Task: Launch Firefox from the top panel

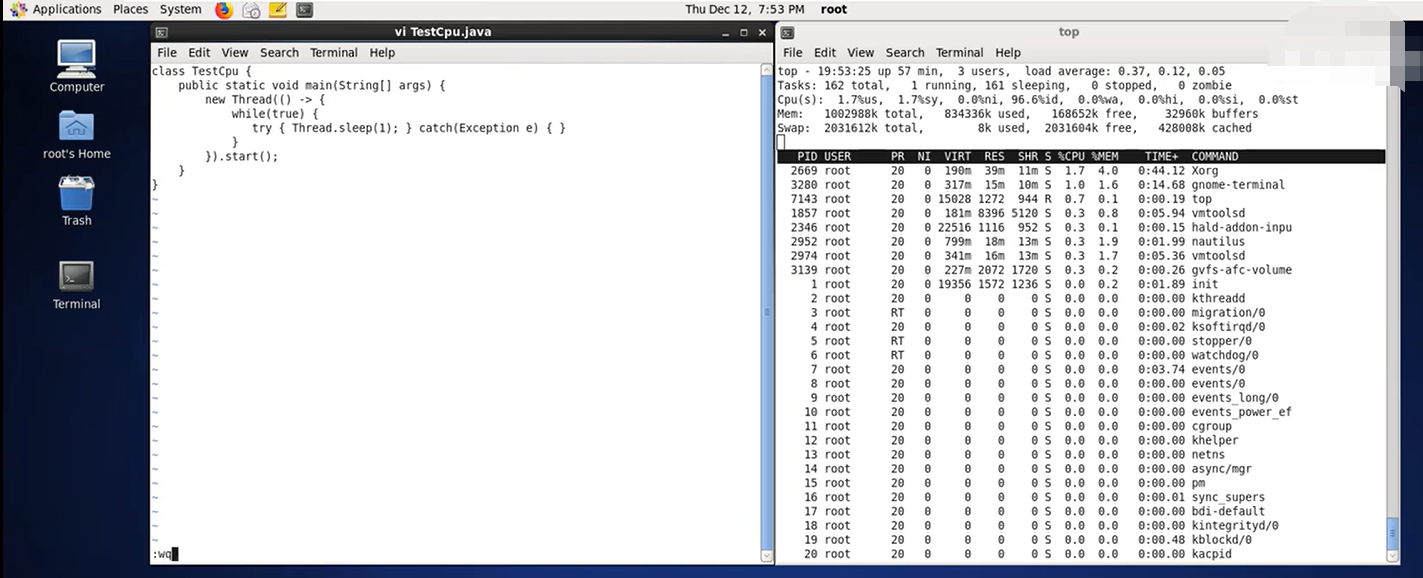Action: coord(223,10)
